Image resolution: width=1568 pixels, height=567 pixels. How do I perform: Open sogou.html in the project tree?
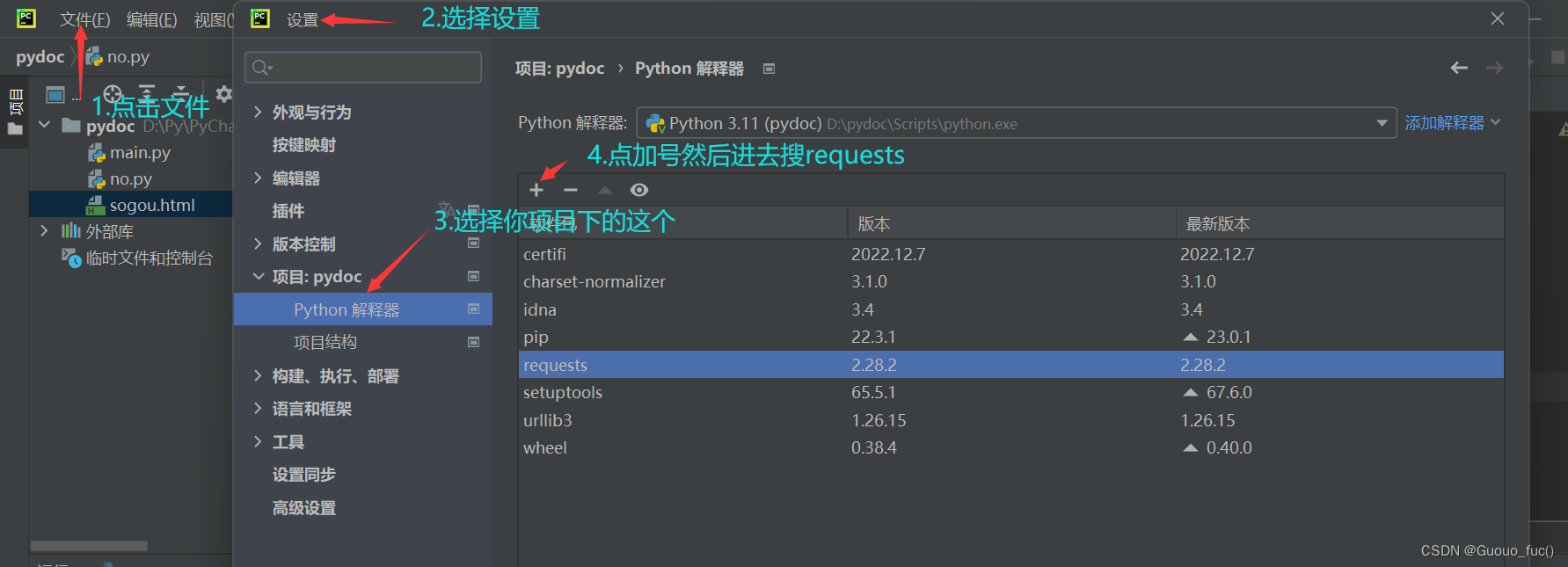click(152, 205)
